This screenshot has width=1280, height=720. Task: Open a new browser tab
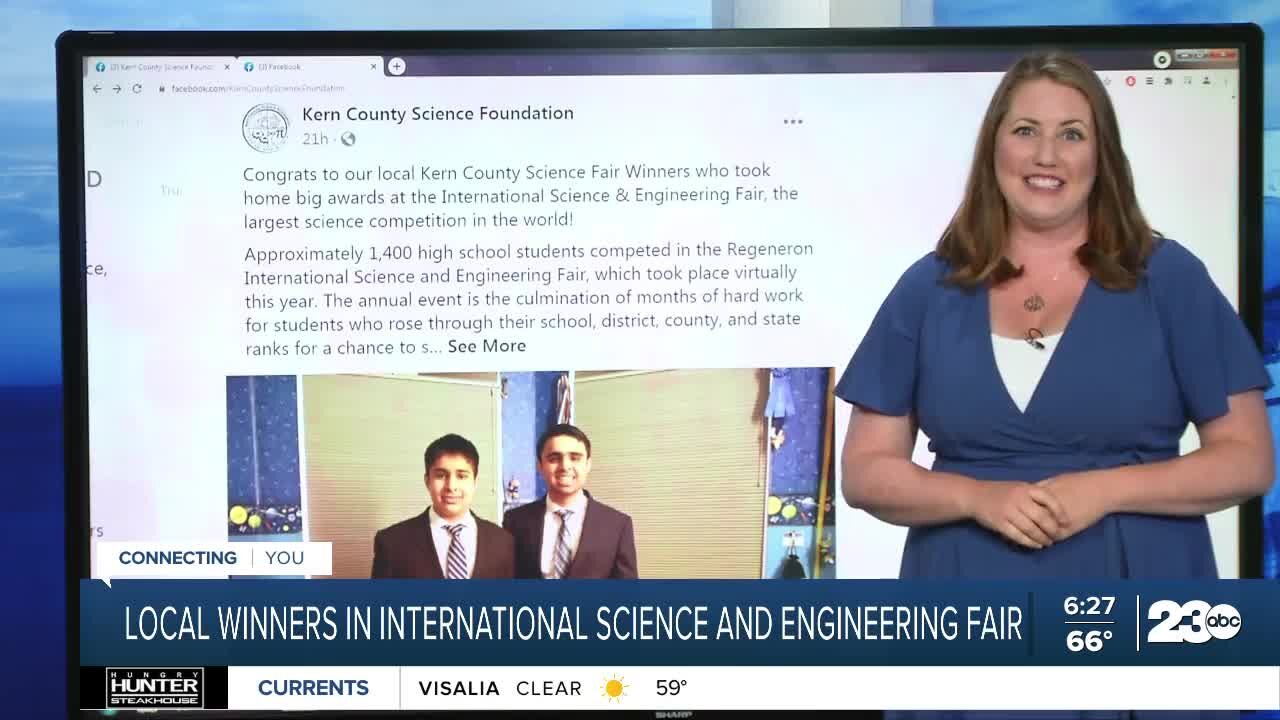pos(397,66)
